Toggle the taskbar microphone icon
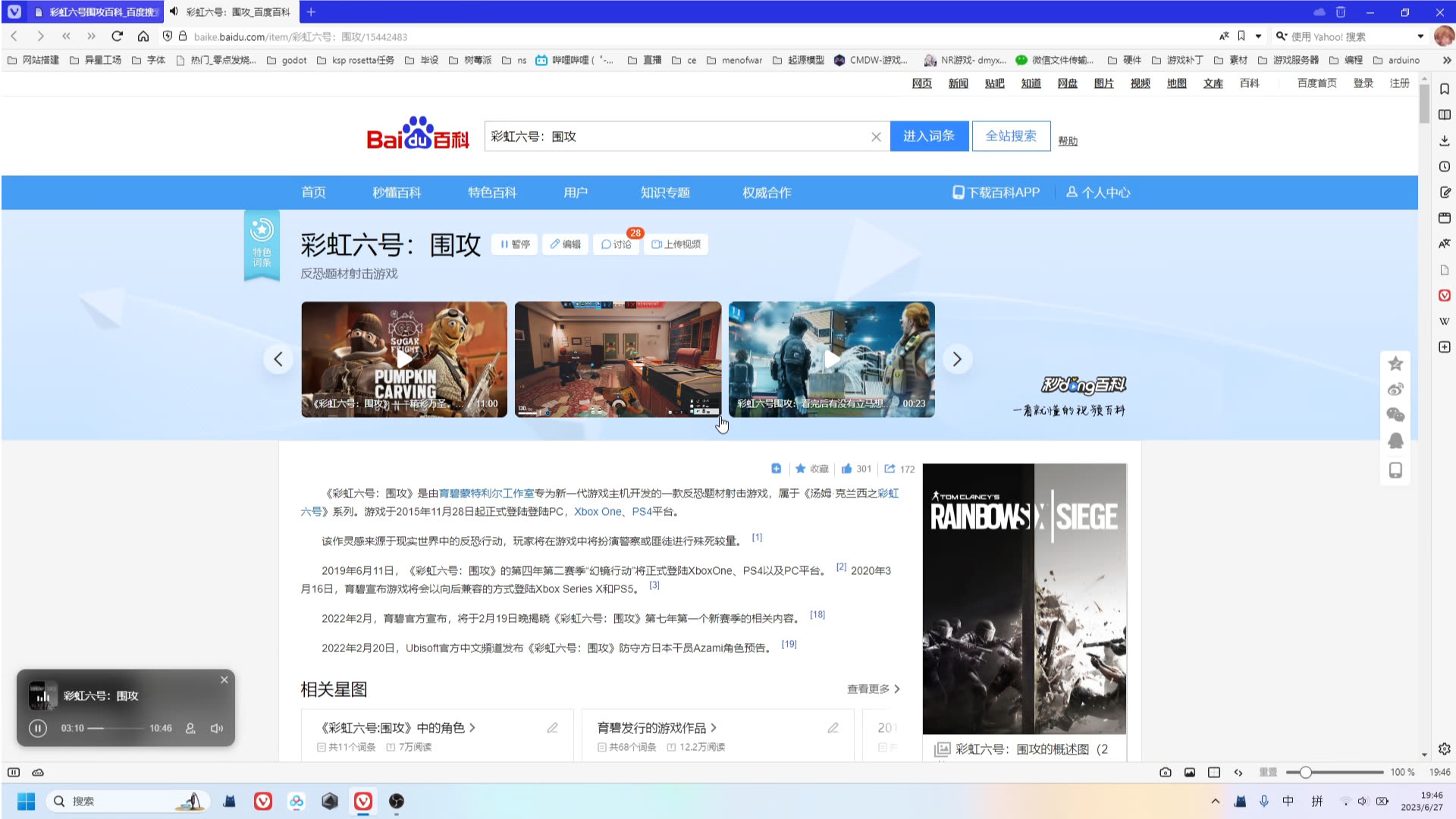The height and width of the screenshot is (819, 1456). 1264,801
